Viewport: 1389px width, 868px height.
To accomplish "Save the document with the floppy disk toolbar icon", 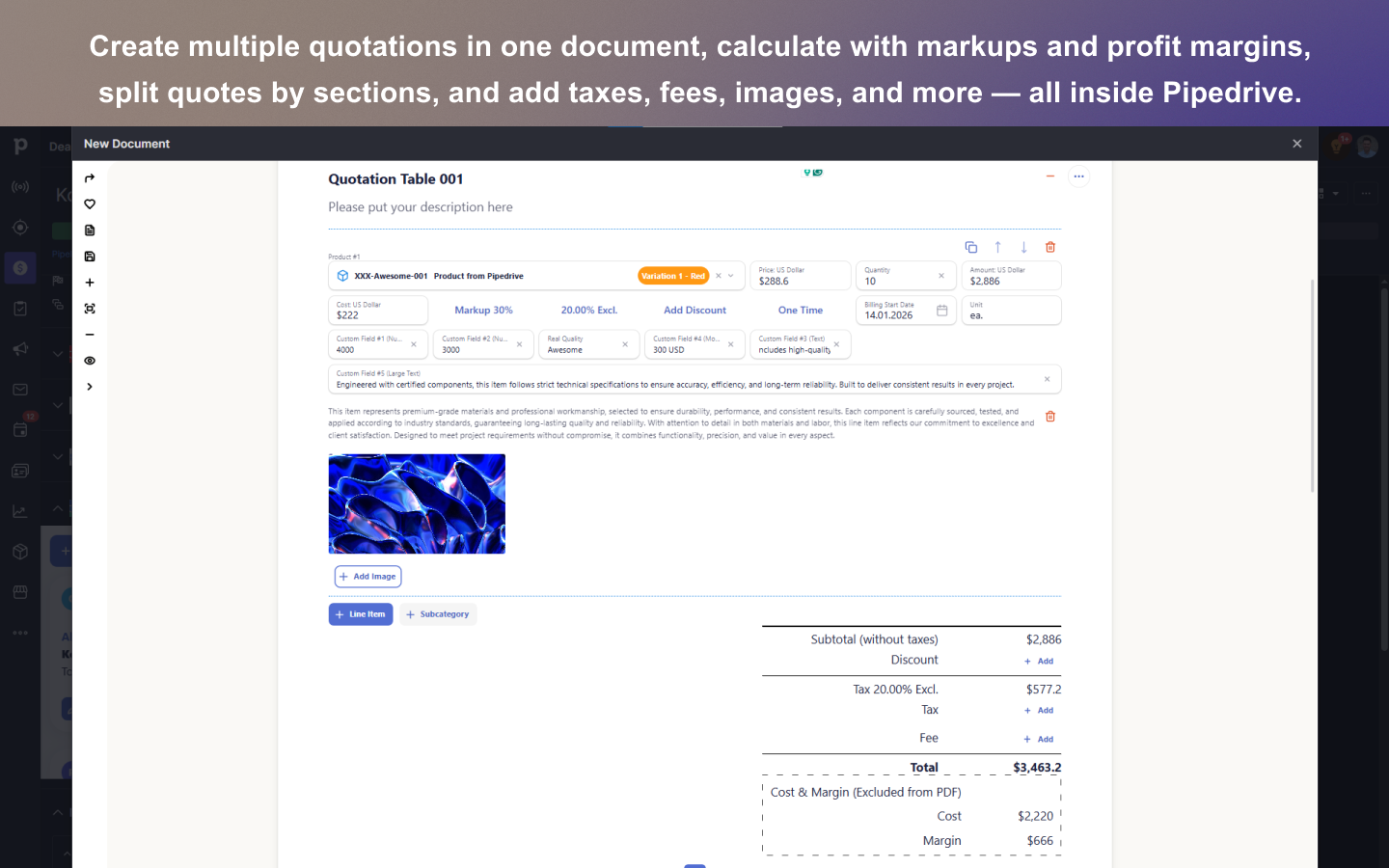I will coord(90,256).
